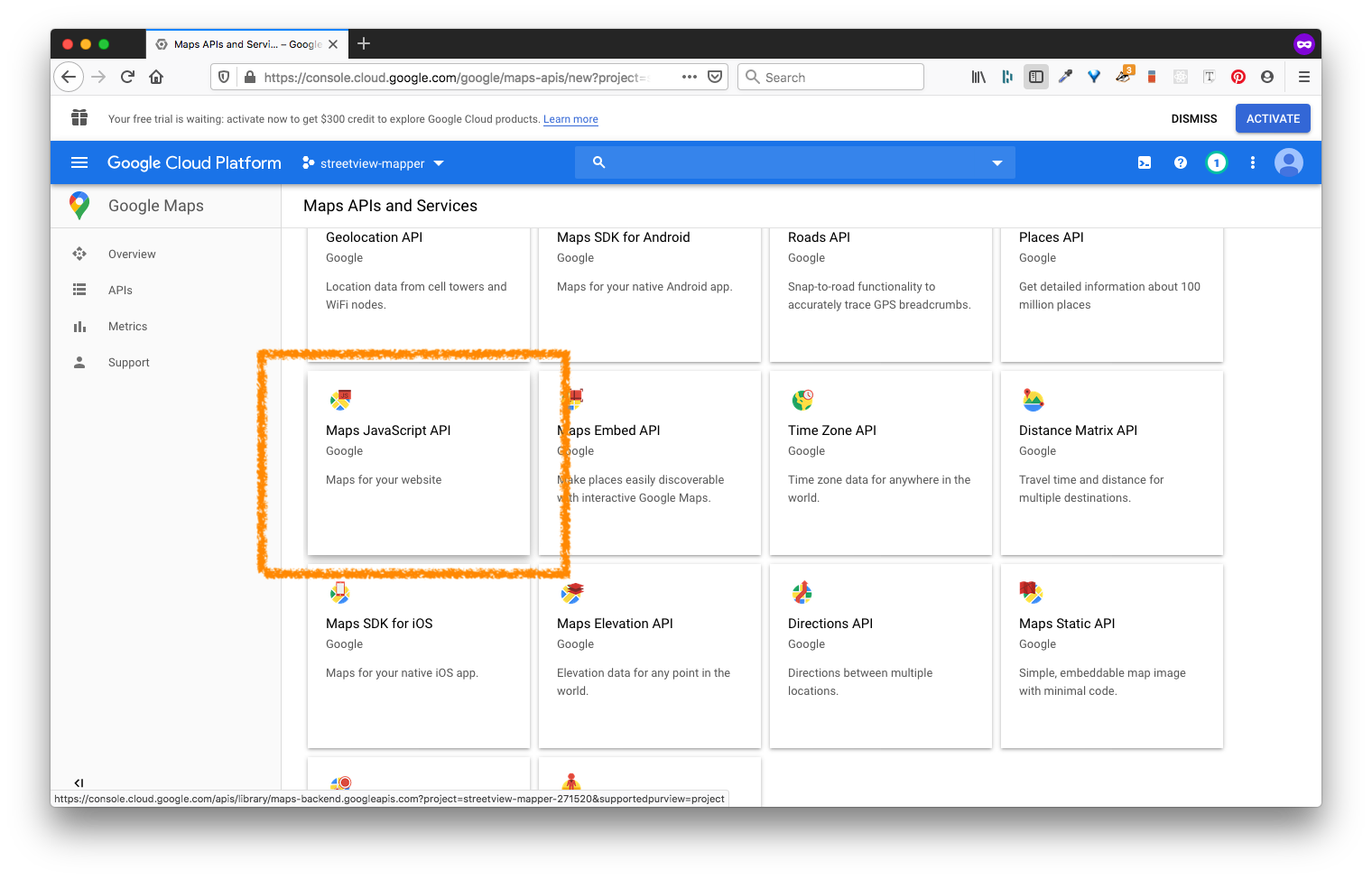Collapse the left navigation panel
Image resolution: width=1372 pixels, height=879 pixels.
tap(79, 782)
